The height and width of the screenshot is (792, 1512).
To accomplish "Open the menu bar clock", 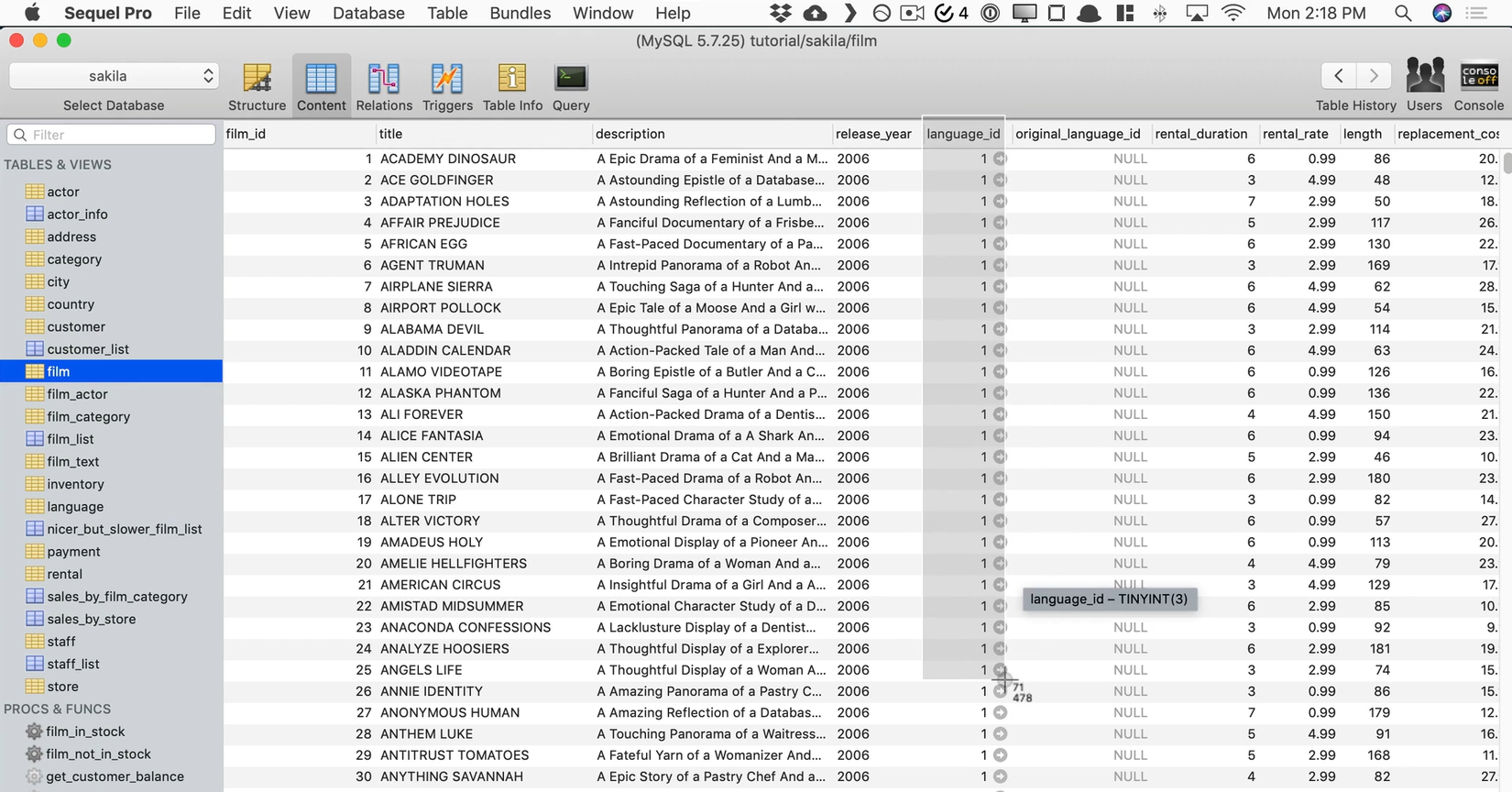I will point(1316,13).
